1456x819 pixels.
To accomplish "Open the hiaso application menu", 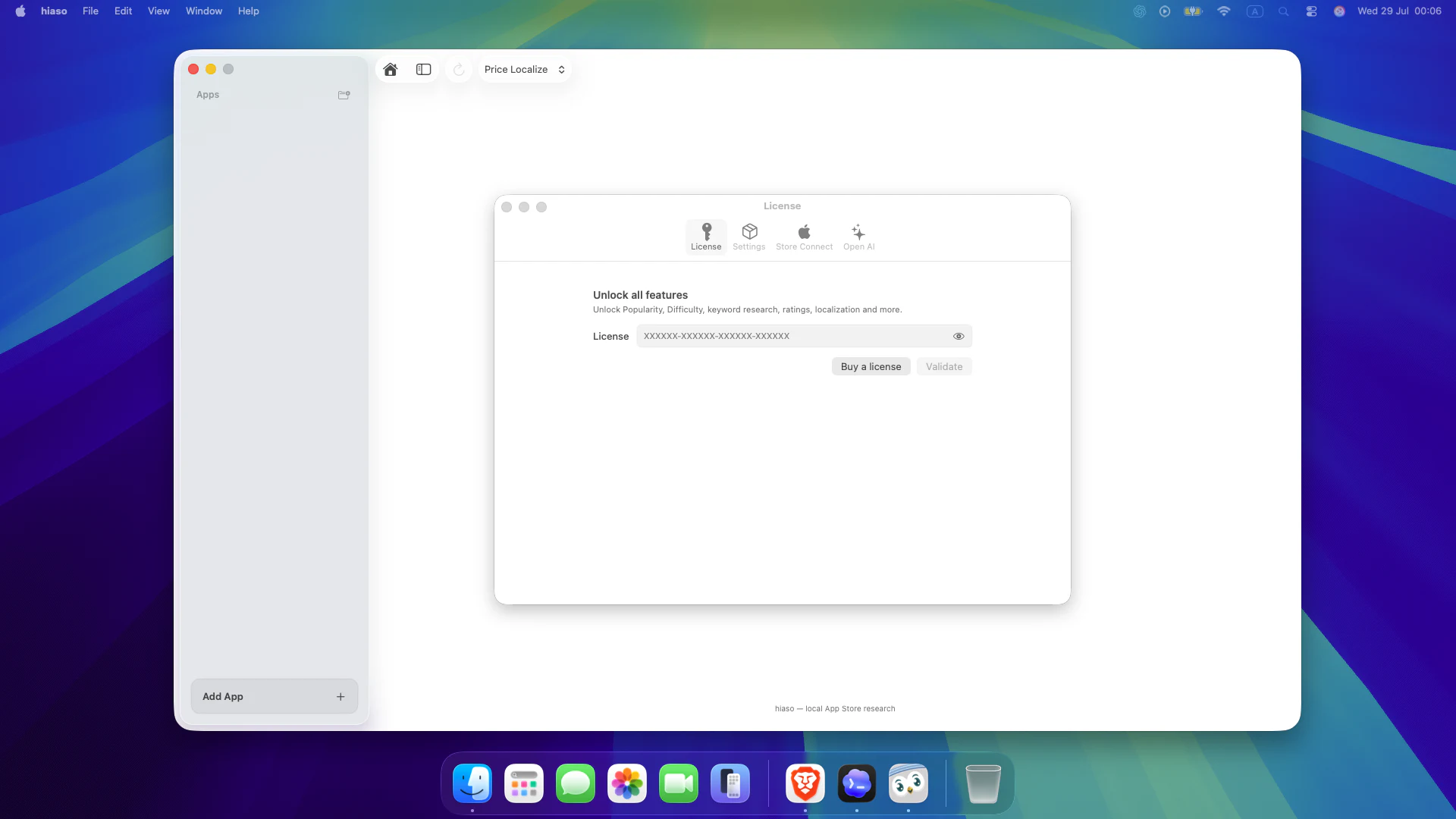I will (x=54, y=11).
